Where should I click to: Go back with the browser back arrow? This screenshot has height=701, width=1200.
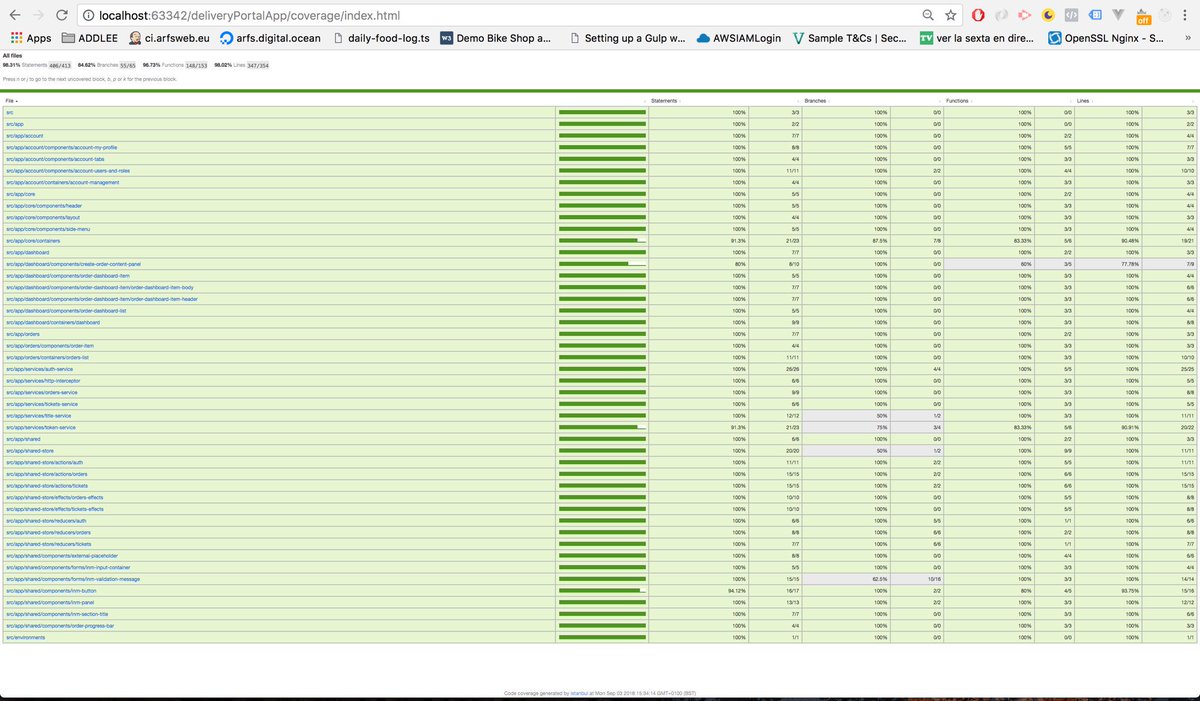[15, 14]
